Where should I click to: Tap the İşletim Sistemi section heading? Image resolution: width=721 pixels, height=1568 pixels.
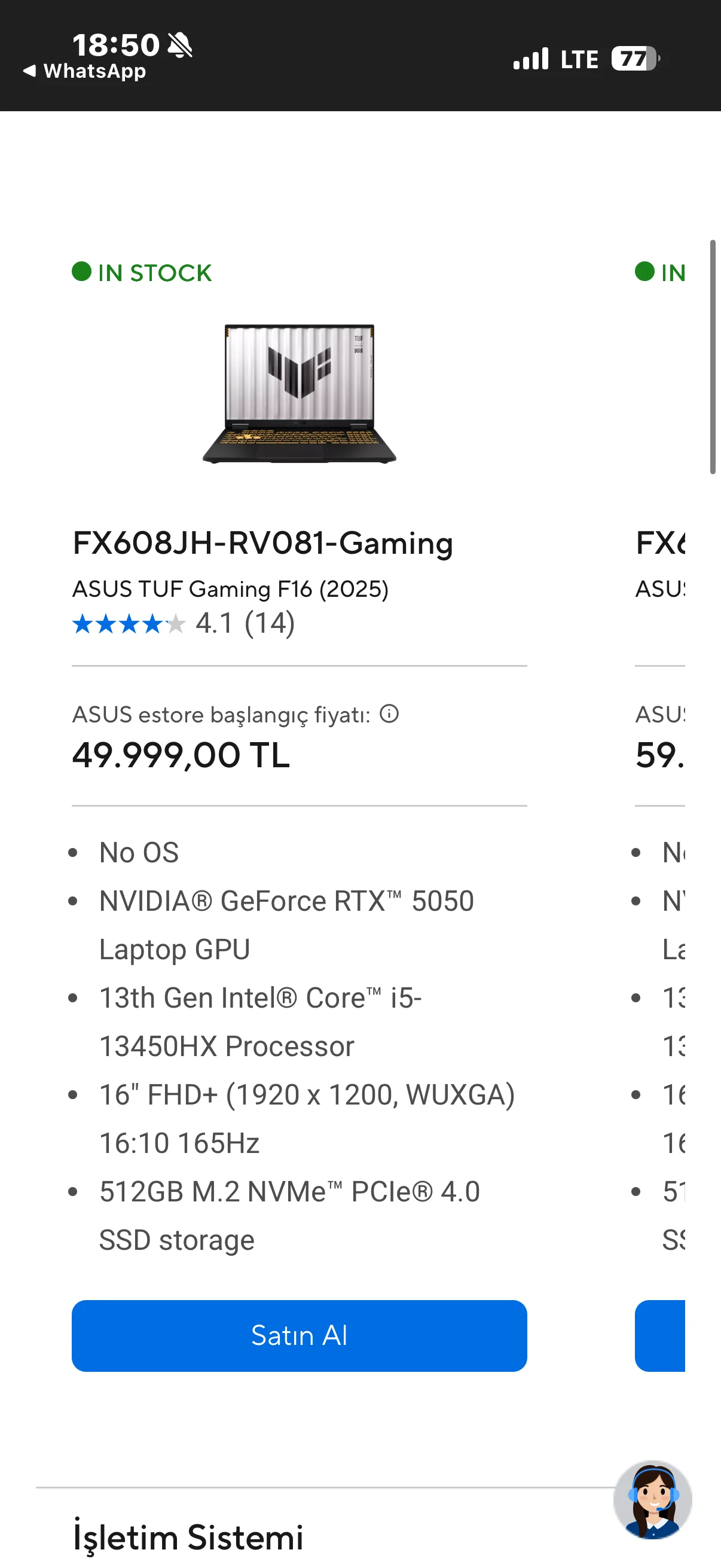coord(188,1537)
